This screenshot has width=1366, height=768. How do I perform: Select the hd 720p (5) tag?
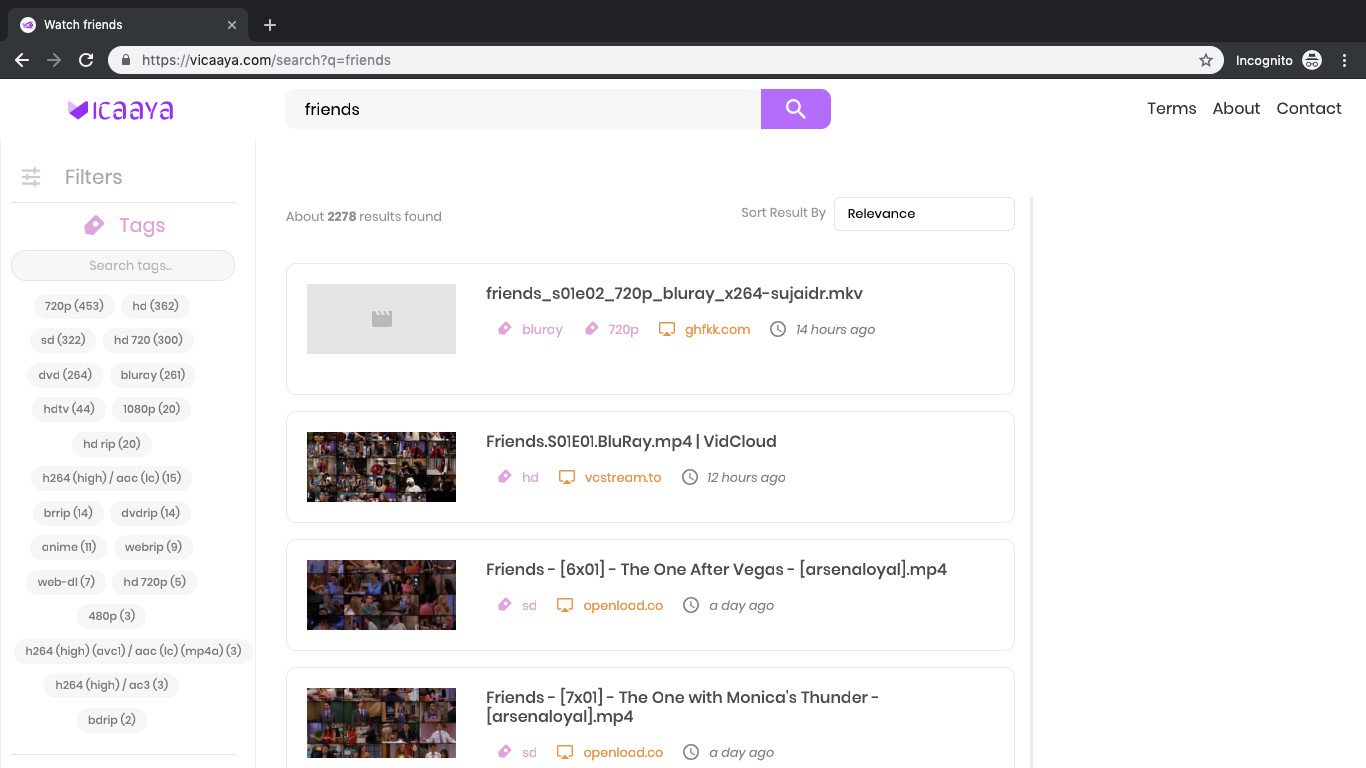155,582
